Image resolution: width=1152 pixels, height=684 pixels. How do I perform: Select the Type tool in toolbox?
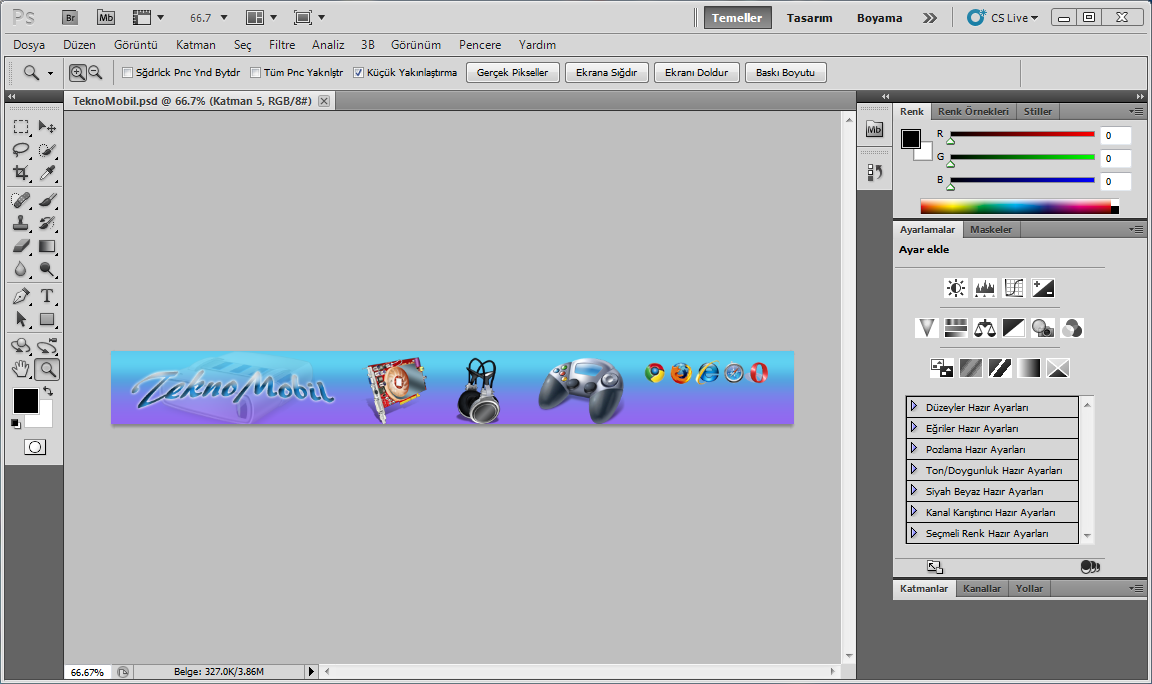point(47,296)
